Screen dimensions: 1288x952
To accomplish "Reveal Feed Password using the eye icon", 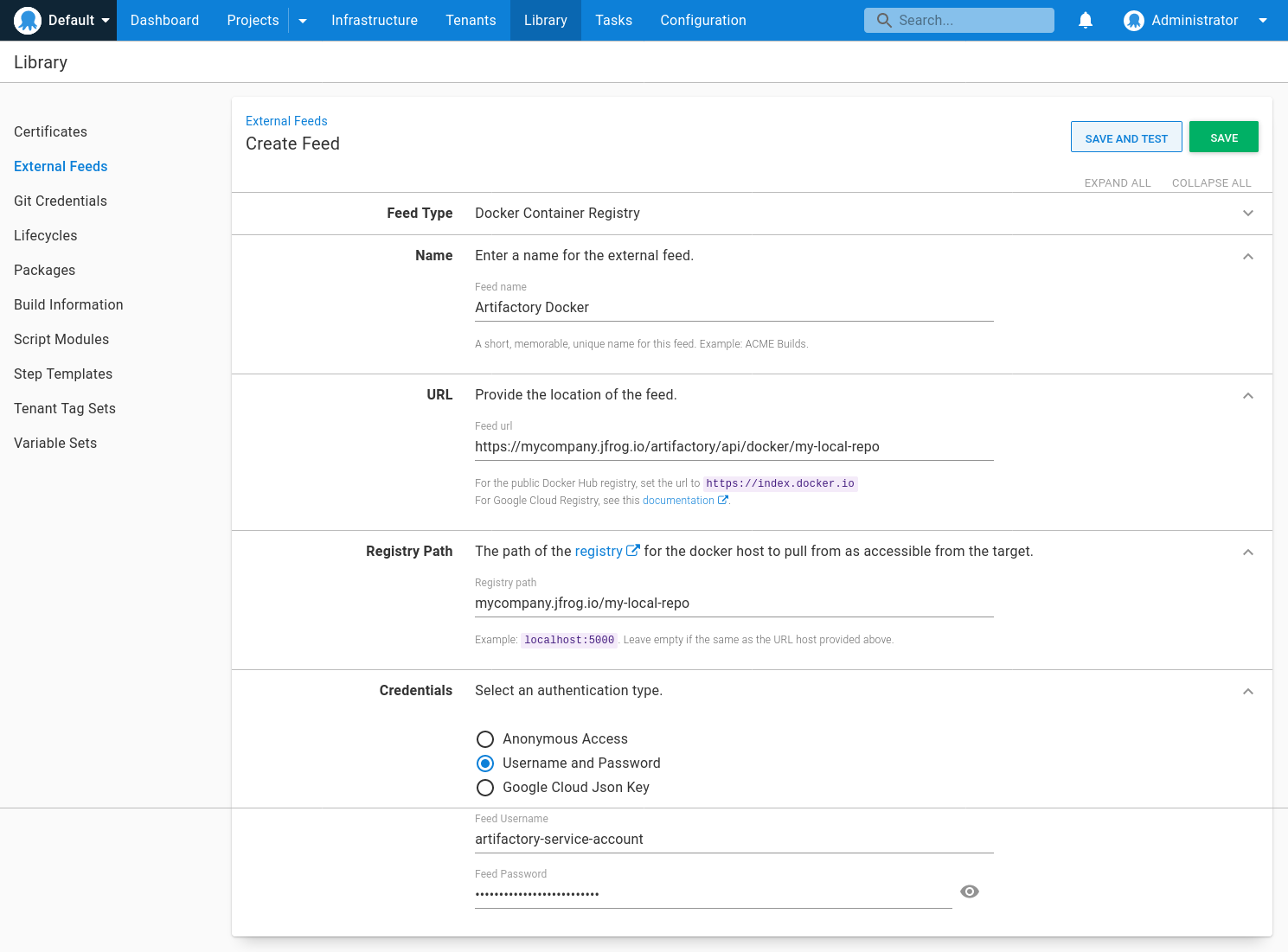I will [969, 891].
